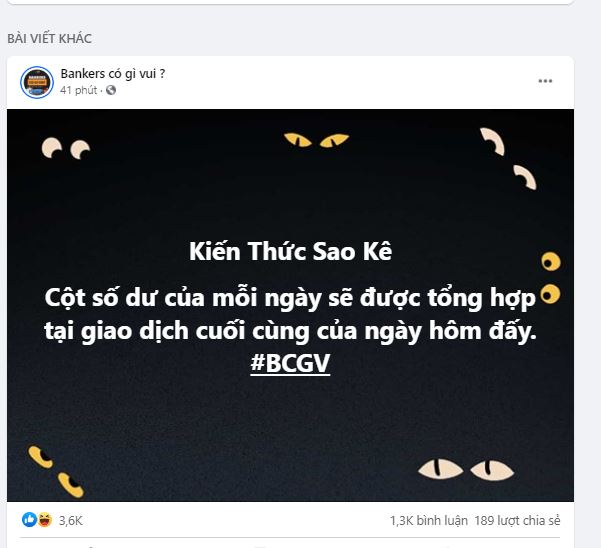Click the yellow cat eyes at image top center

(x=317, y=140)
